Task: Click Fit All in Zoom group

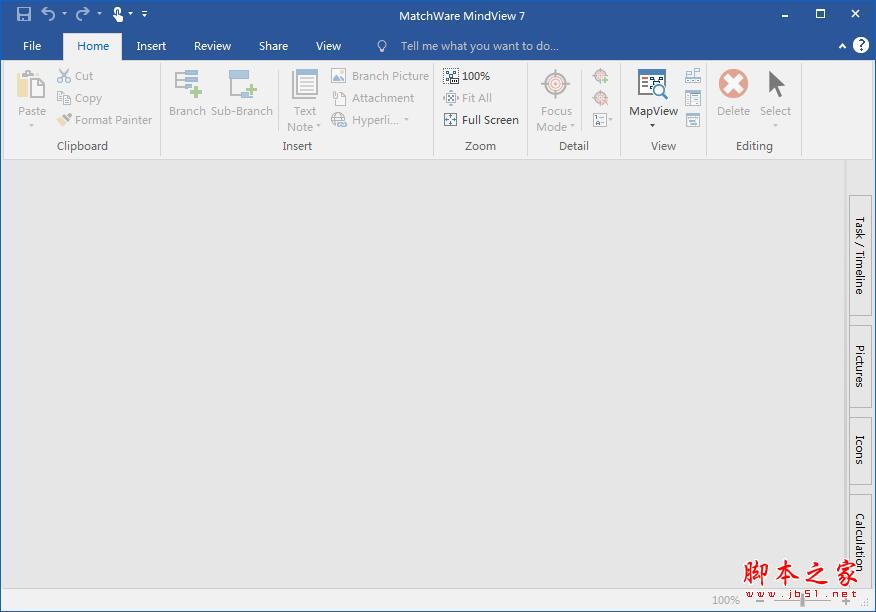Action: click(x=468, y=98)
